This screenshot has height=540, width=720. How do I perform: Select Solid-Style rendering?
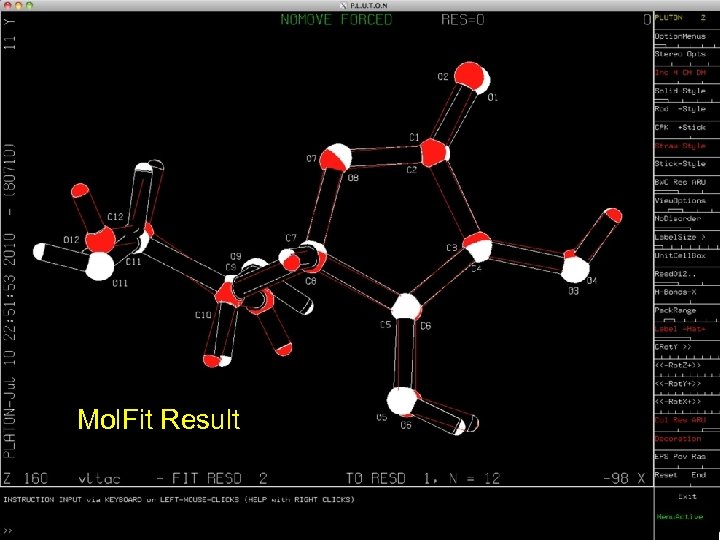(x=680, y=91)
